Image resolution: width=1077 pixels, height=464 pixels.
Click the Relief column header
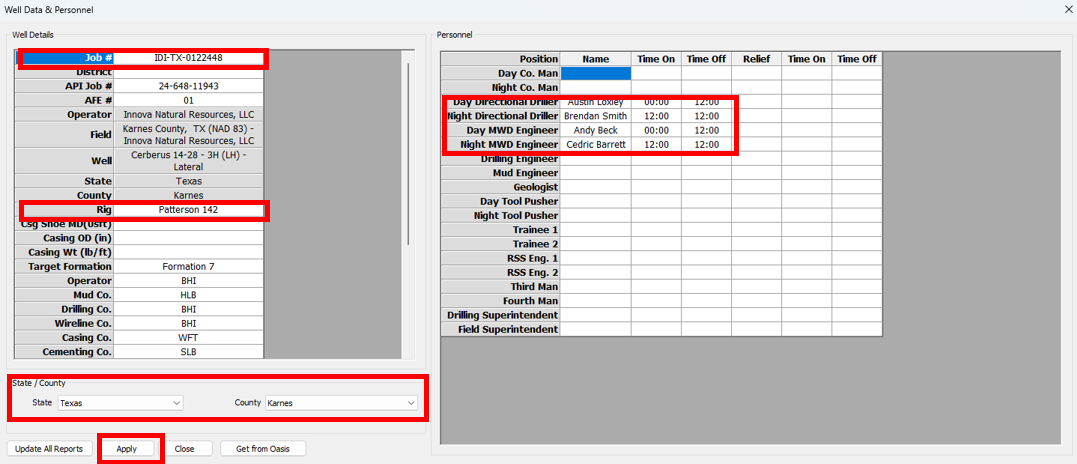756,59
